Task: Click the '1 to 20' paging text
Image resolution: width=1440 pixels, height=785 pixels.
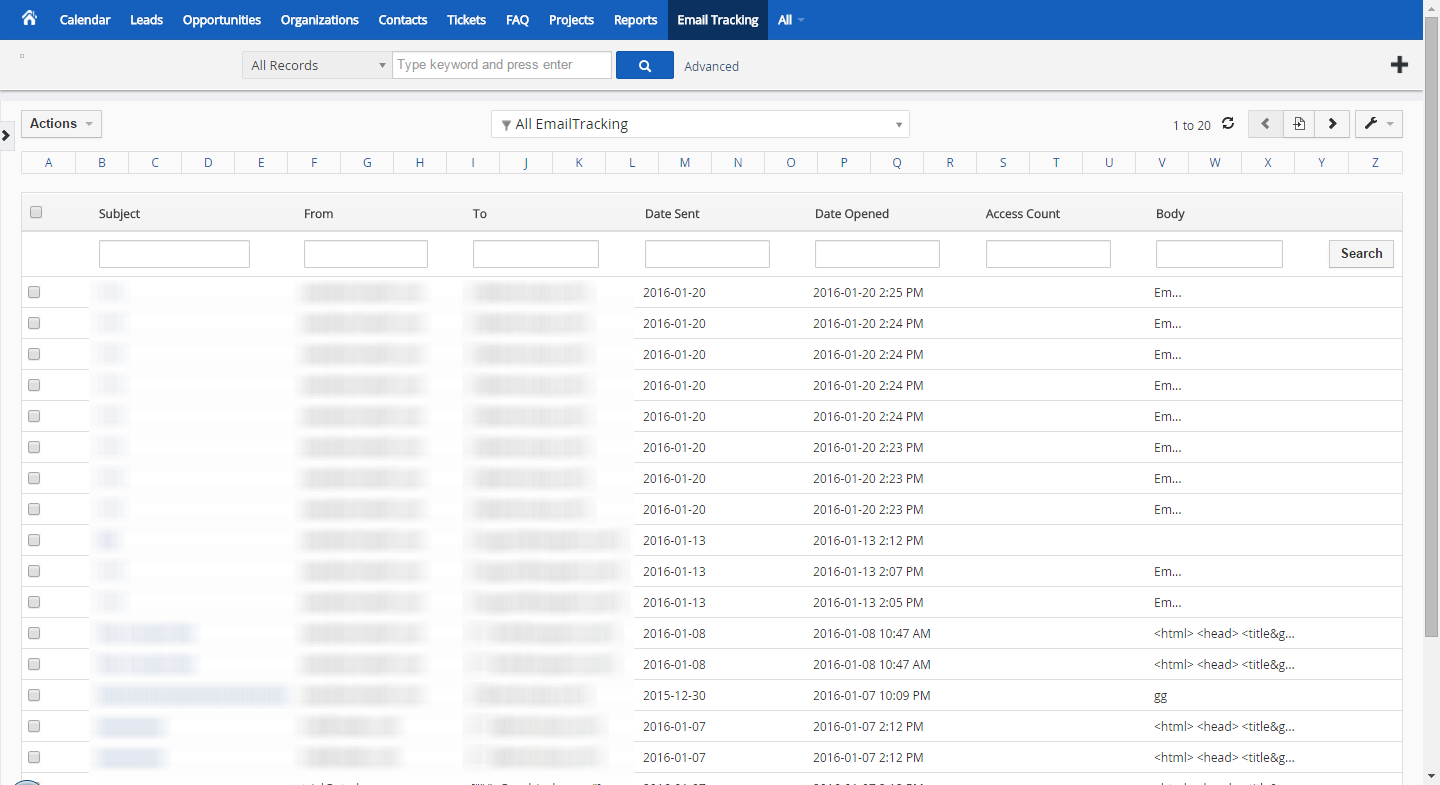Action: click(1192, 125)
